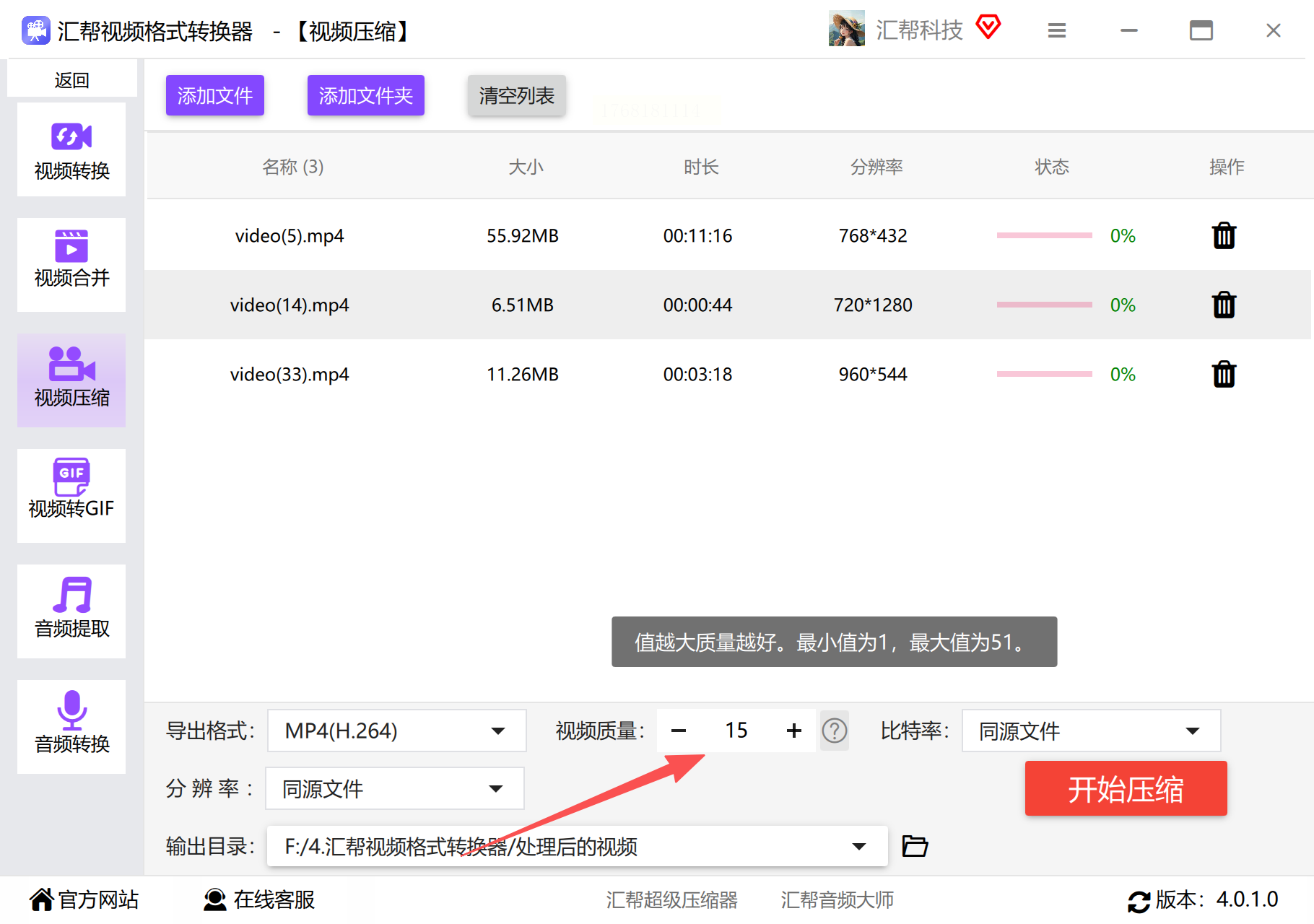The image size is (1314, 924).
Task: Open the 比特率 dropdown
Action: (x=1090, y=731)
